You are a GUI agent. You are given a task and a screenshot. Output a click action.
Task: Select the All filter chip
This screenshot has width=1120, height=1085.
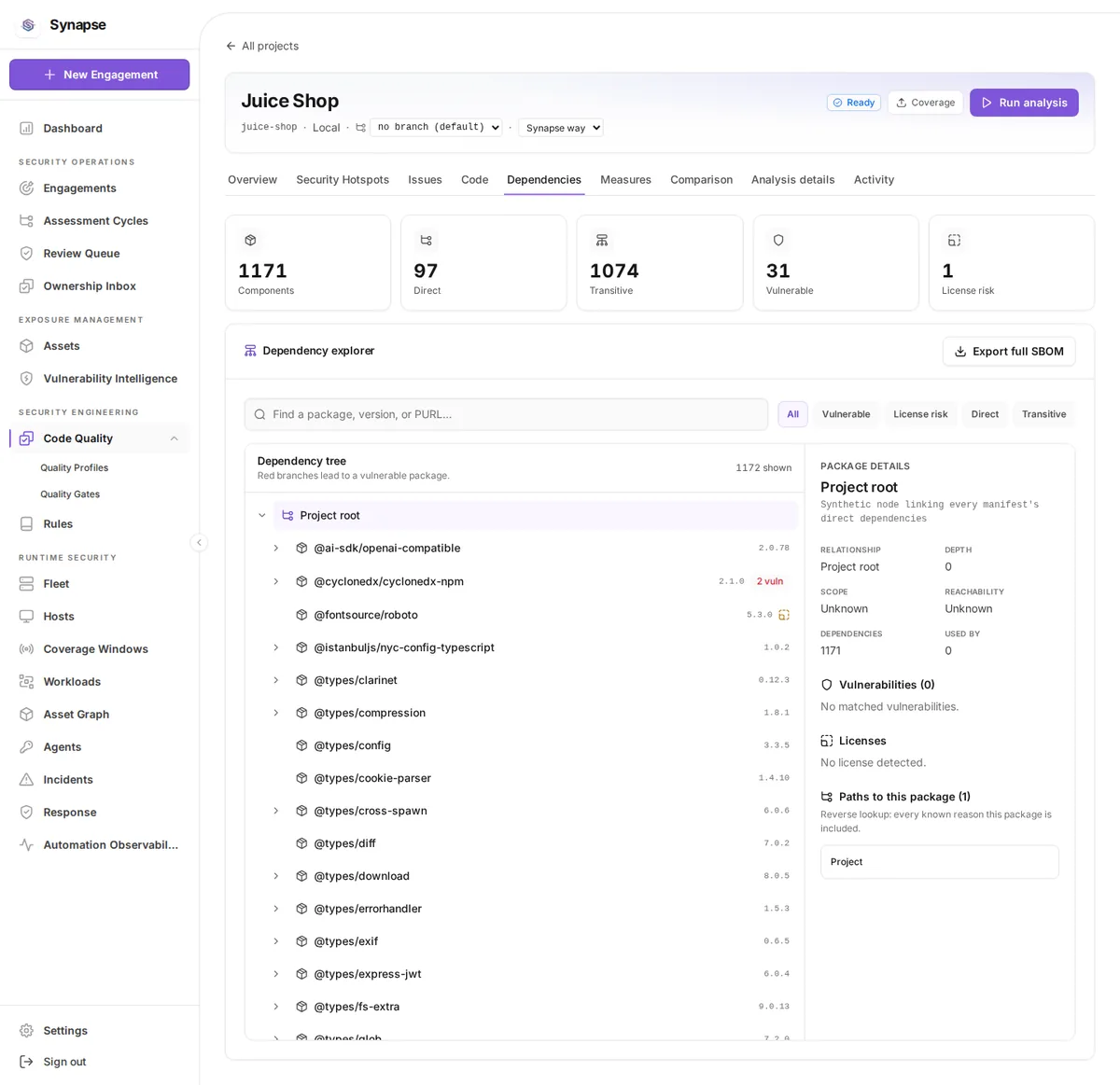pos(792,414)
